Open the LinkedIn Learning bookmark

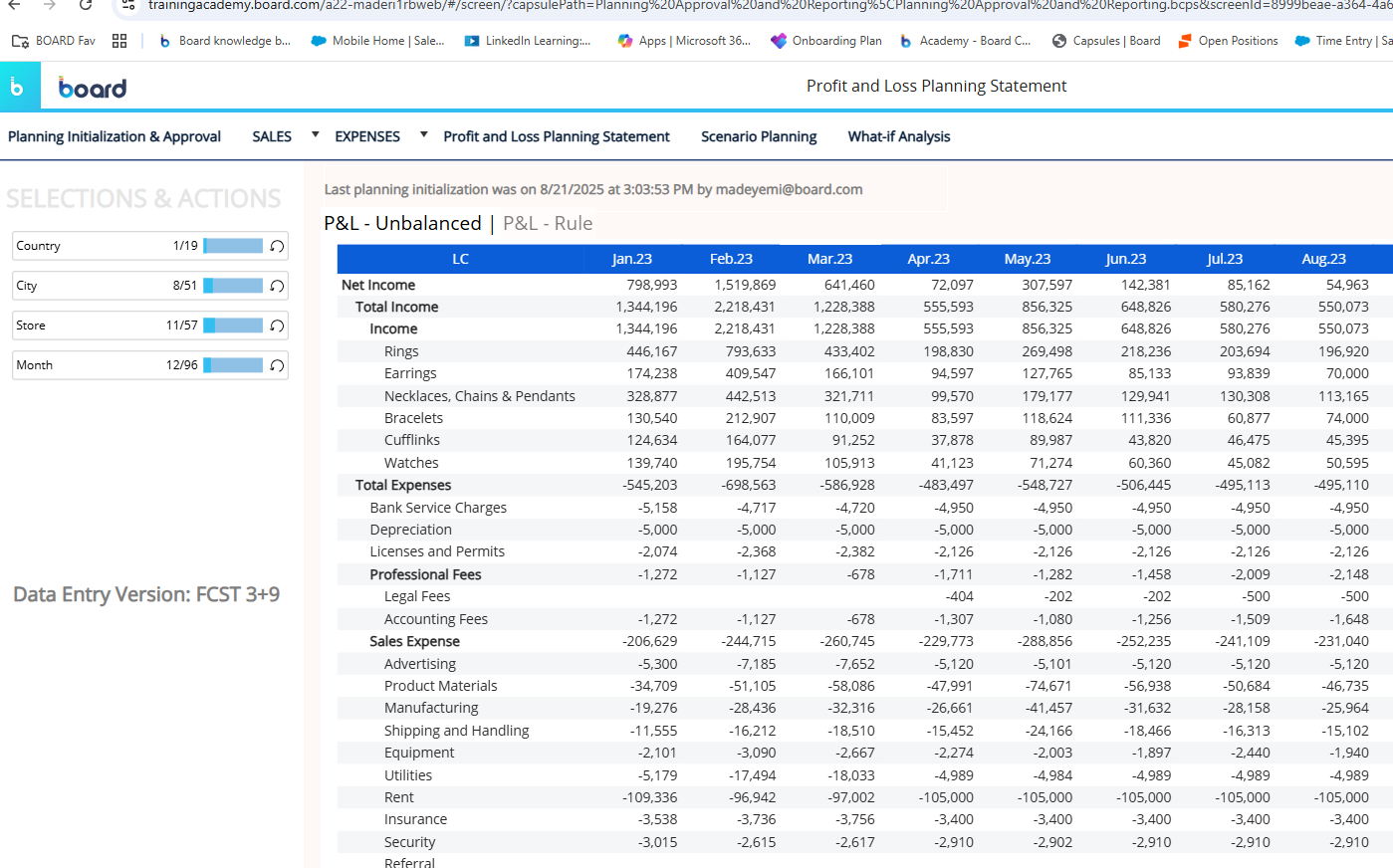(528, 41)
